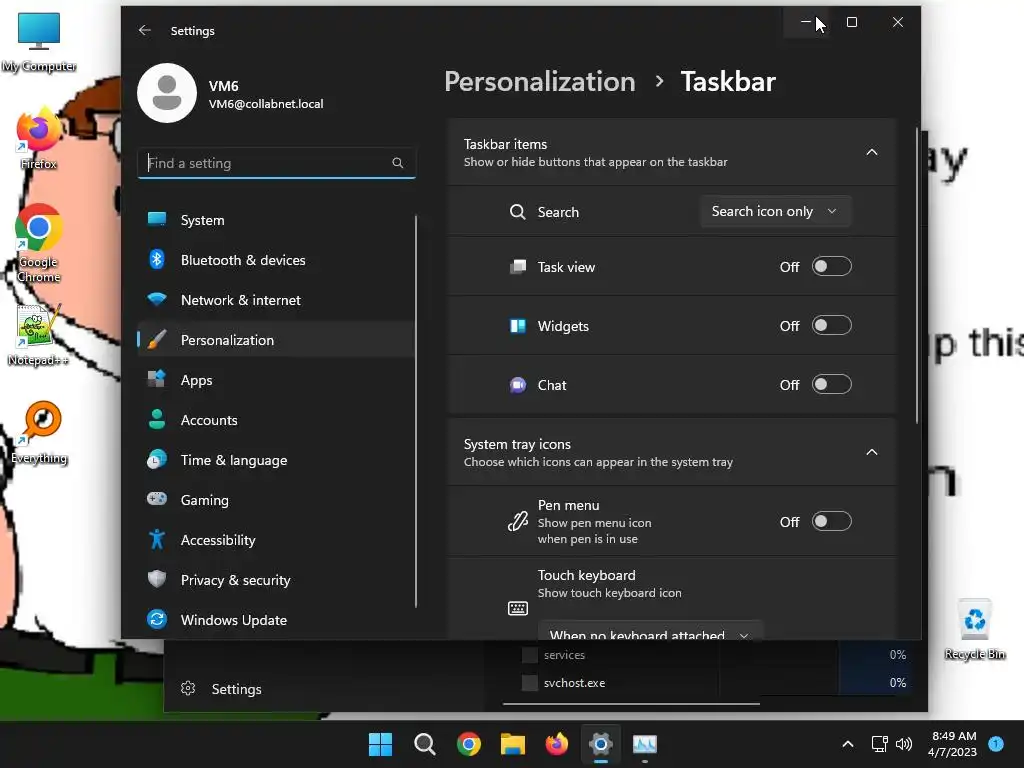Open Time & language settings
The width and height of the screenshot is (1024, 768).
(x=276, y=460)
